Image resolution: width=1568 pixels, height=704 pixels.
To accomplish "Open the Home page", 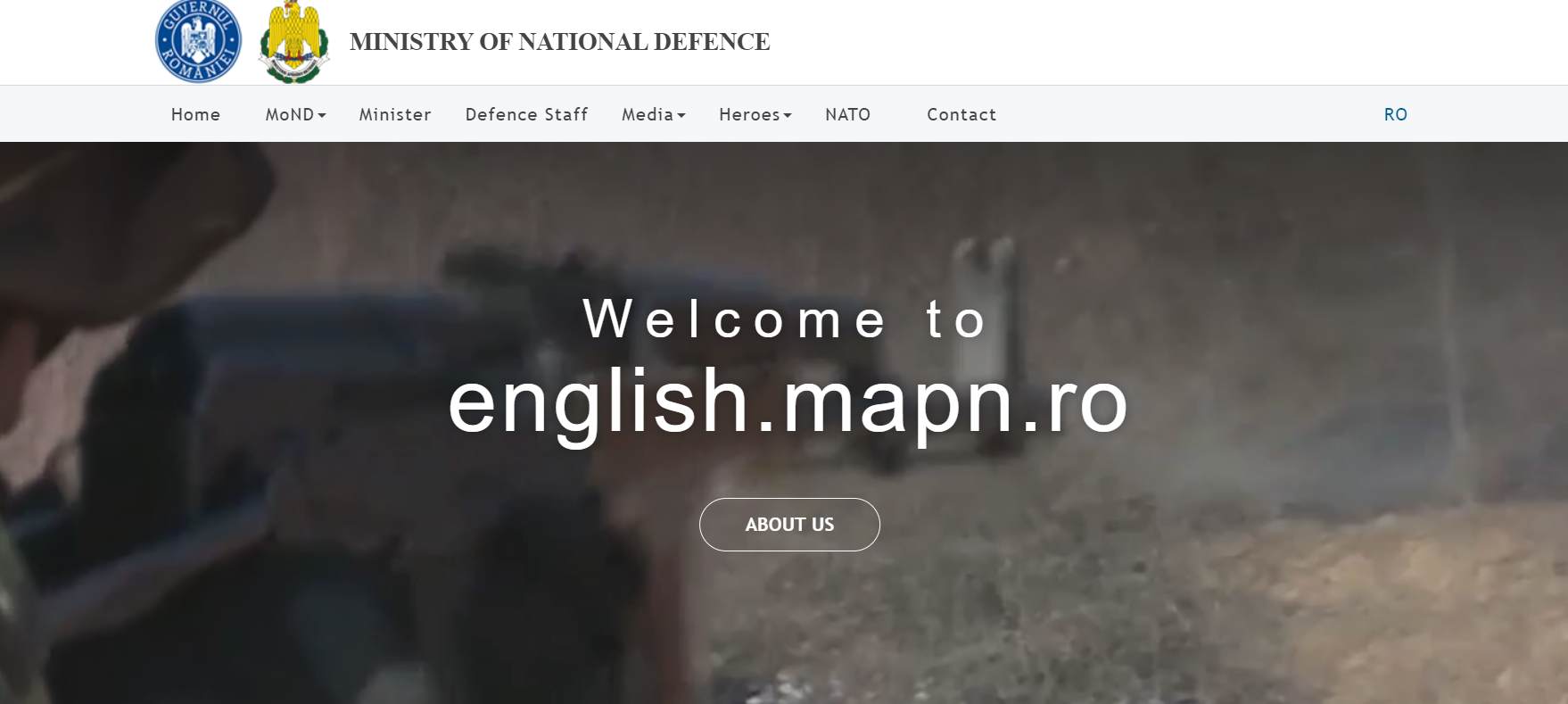I will point(196,114).
